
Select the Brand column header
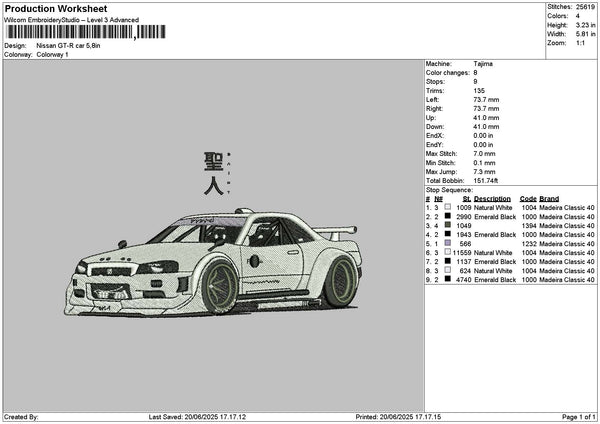point(549,198)
